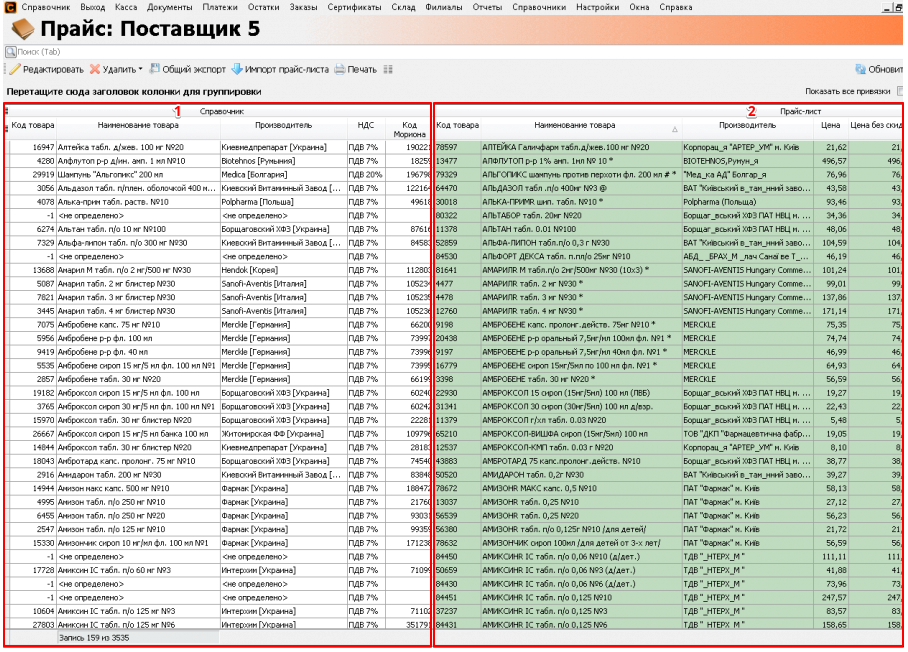Image resolution: width=908 pixels, height=652 pixels.
Task: Click the Цена column header in price list
Action: (830, 126)
